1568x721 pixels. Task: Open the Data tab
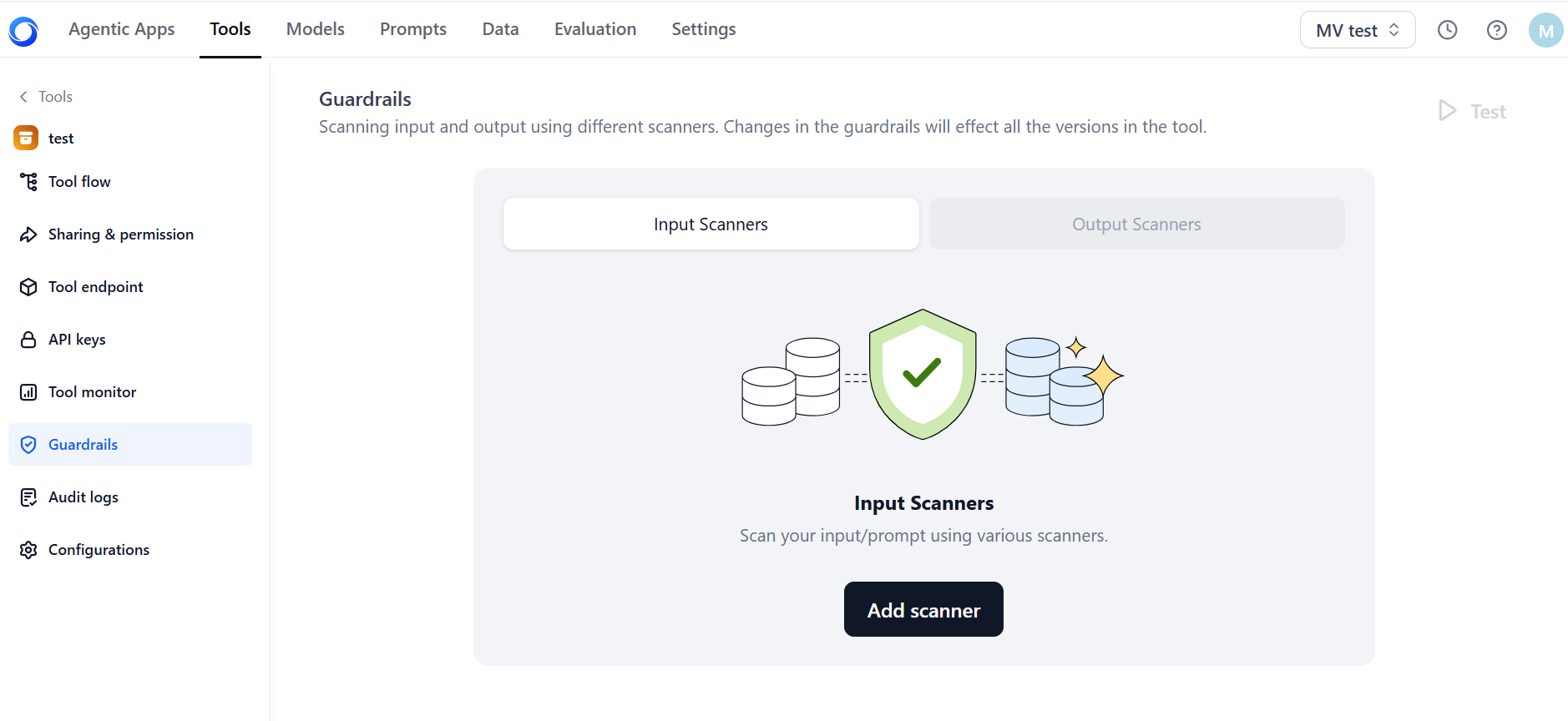point(500,29)
